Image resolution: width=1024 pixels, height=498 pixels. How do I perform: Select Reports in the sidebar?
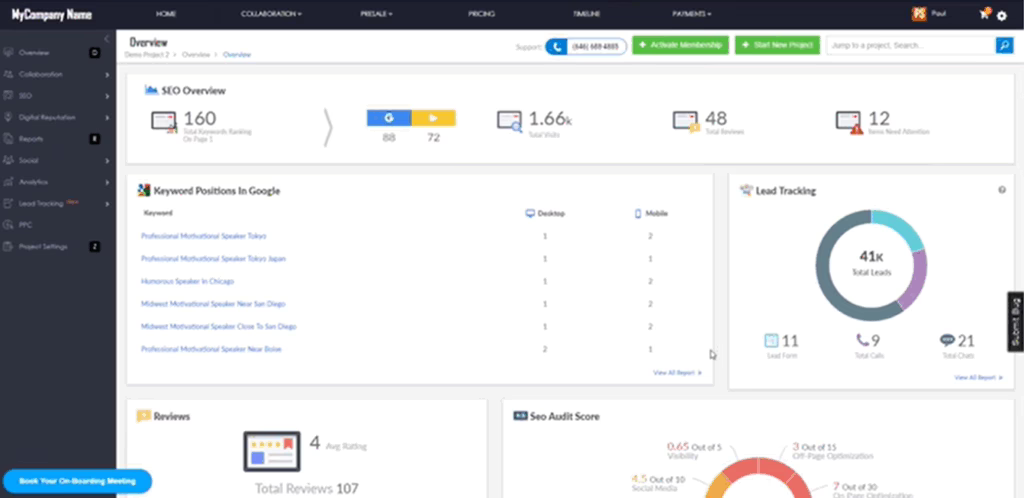31,139
